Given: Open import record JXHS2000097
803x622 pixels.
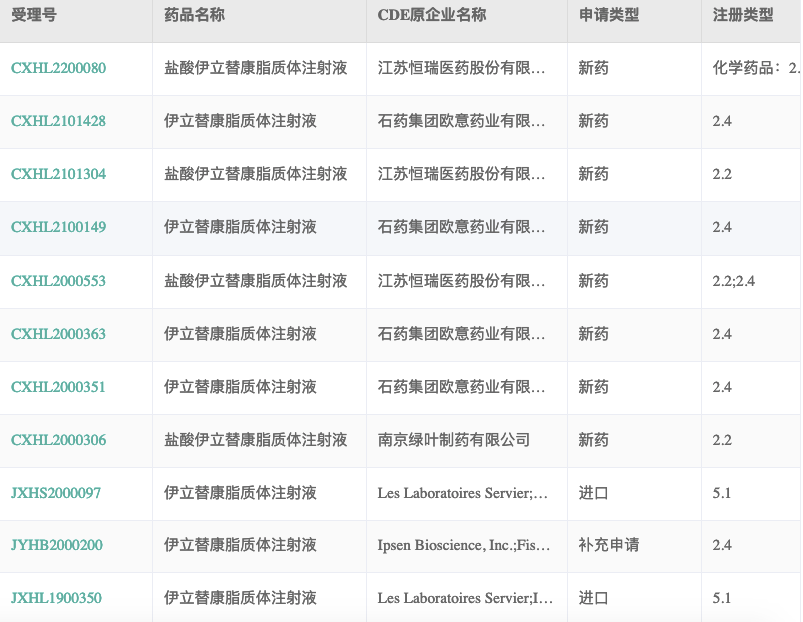Looking at the screenshot, I should tap(56, 493).
